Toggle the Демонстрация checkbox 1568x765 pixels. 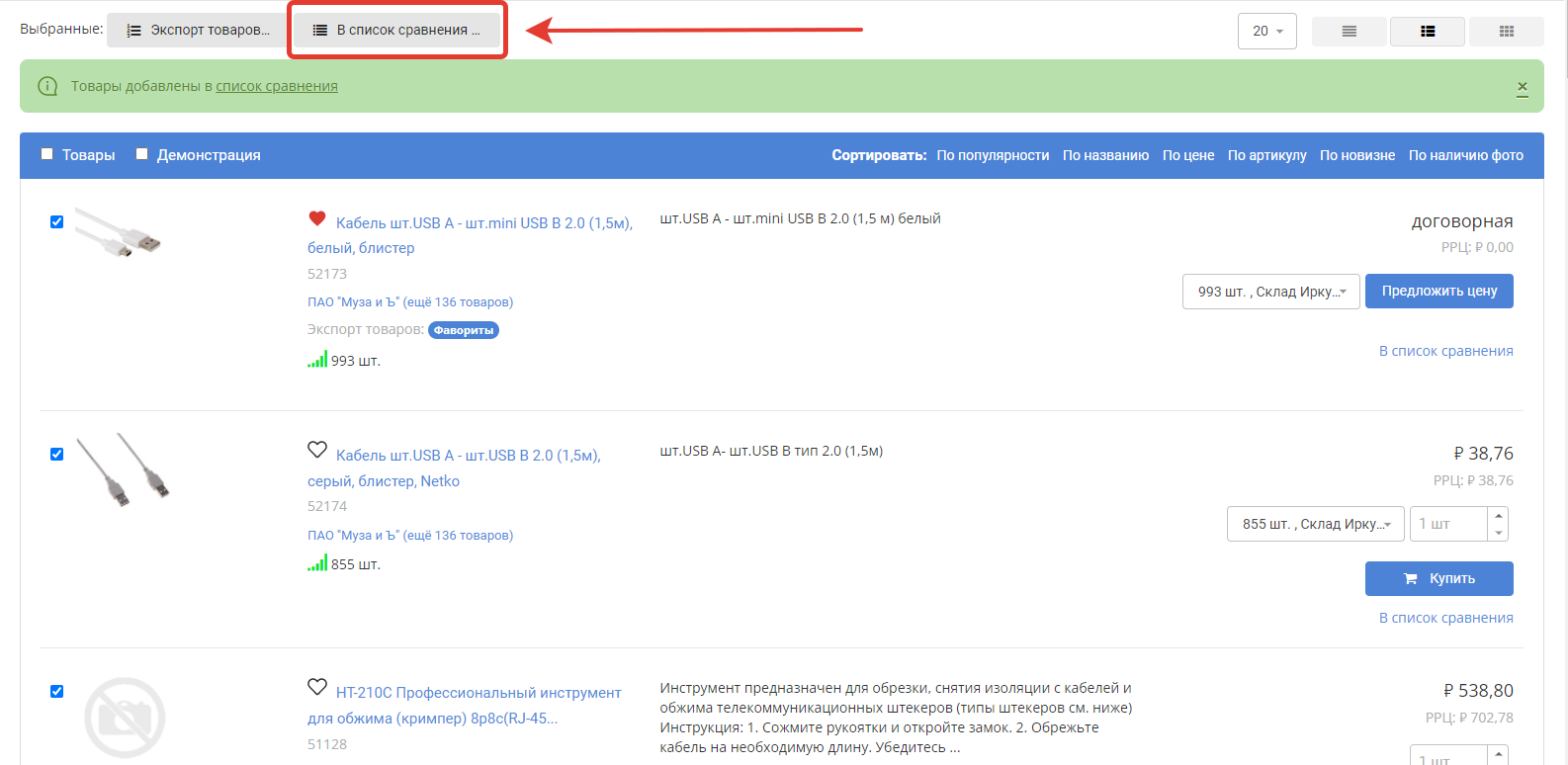(142, 154)
